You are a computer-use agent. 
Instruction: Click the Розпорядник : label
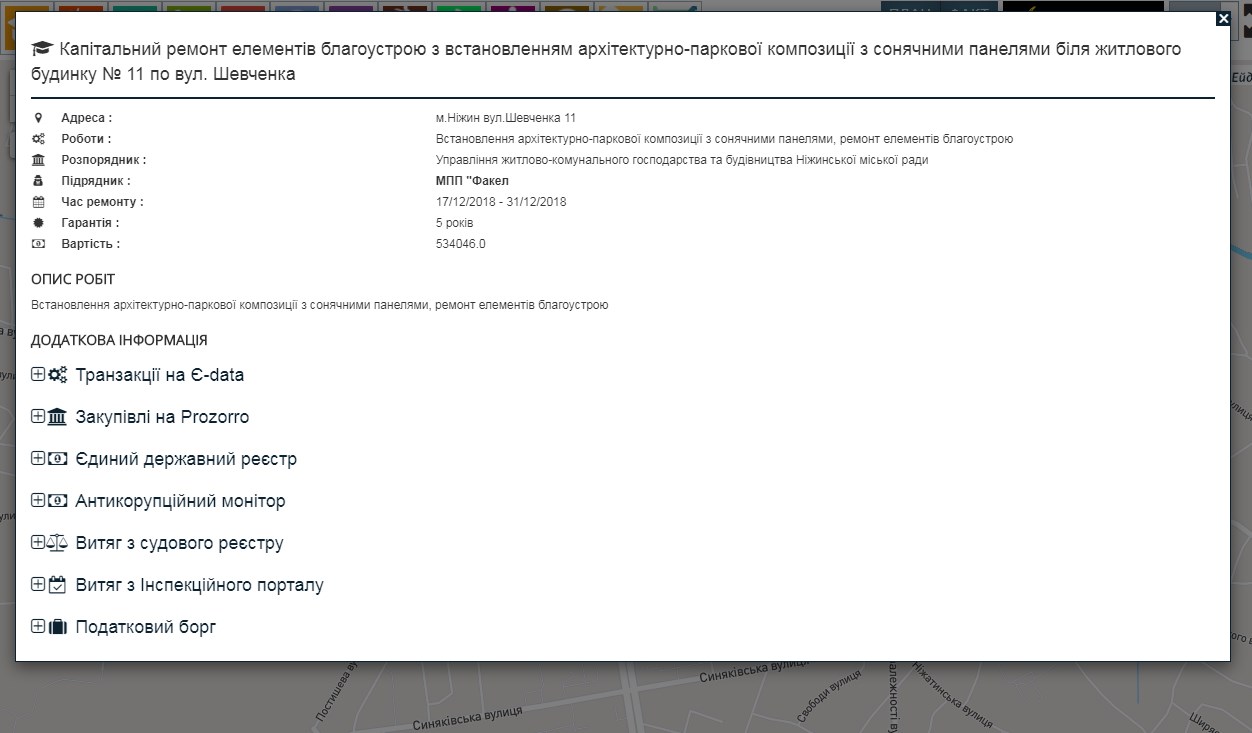coord(103,160)
